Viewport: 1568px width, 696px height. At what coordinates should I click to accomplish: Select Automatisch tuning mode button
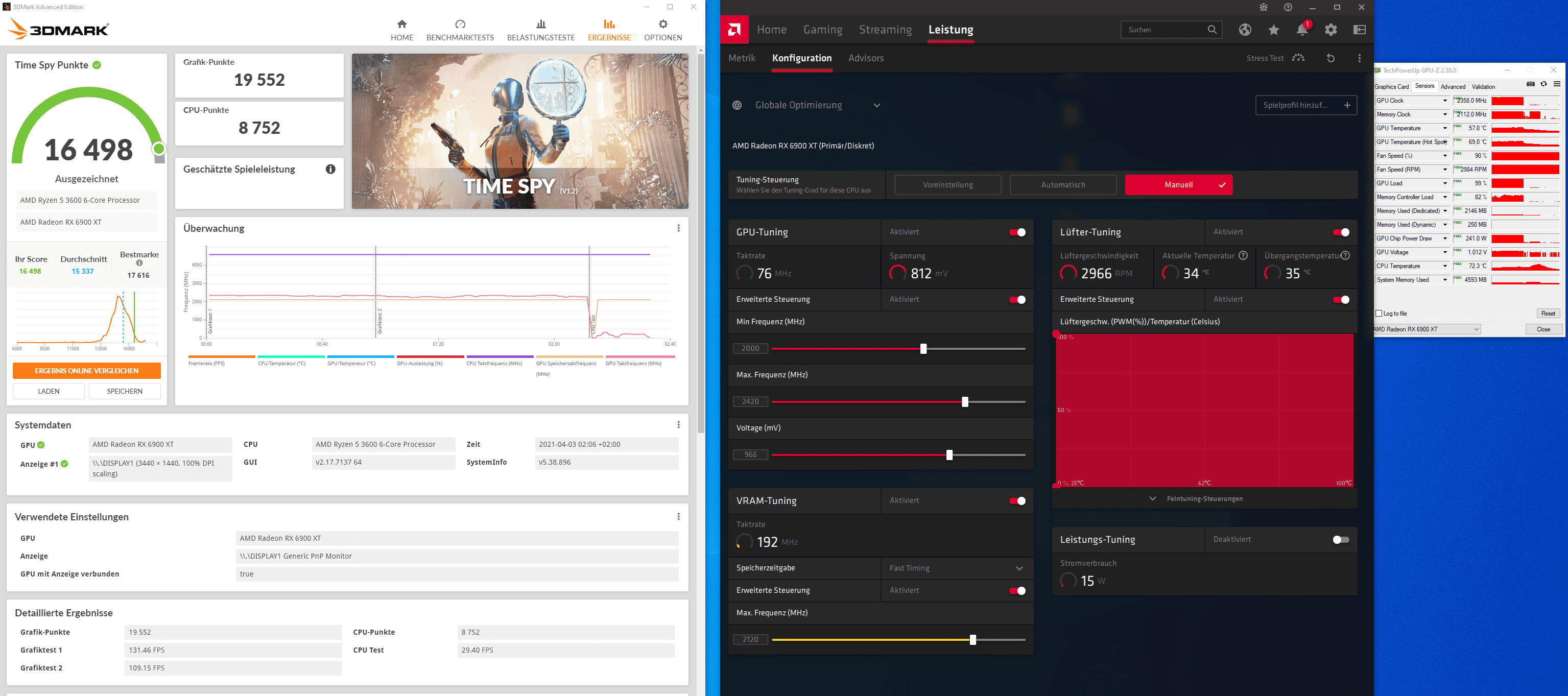tap(1063, 185)
